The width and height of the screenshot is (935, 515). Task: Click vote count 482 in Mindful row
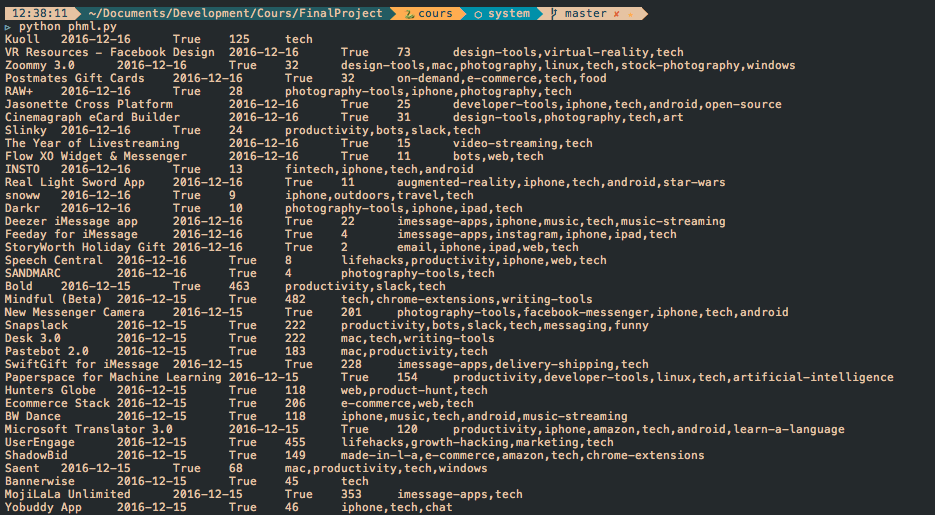(295, 299)
